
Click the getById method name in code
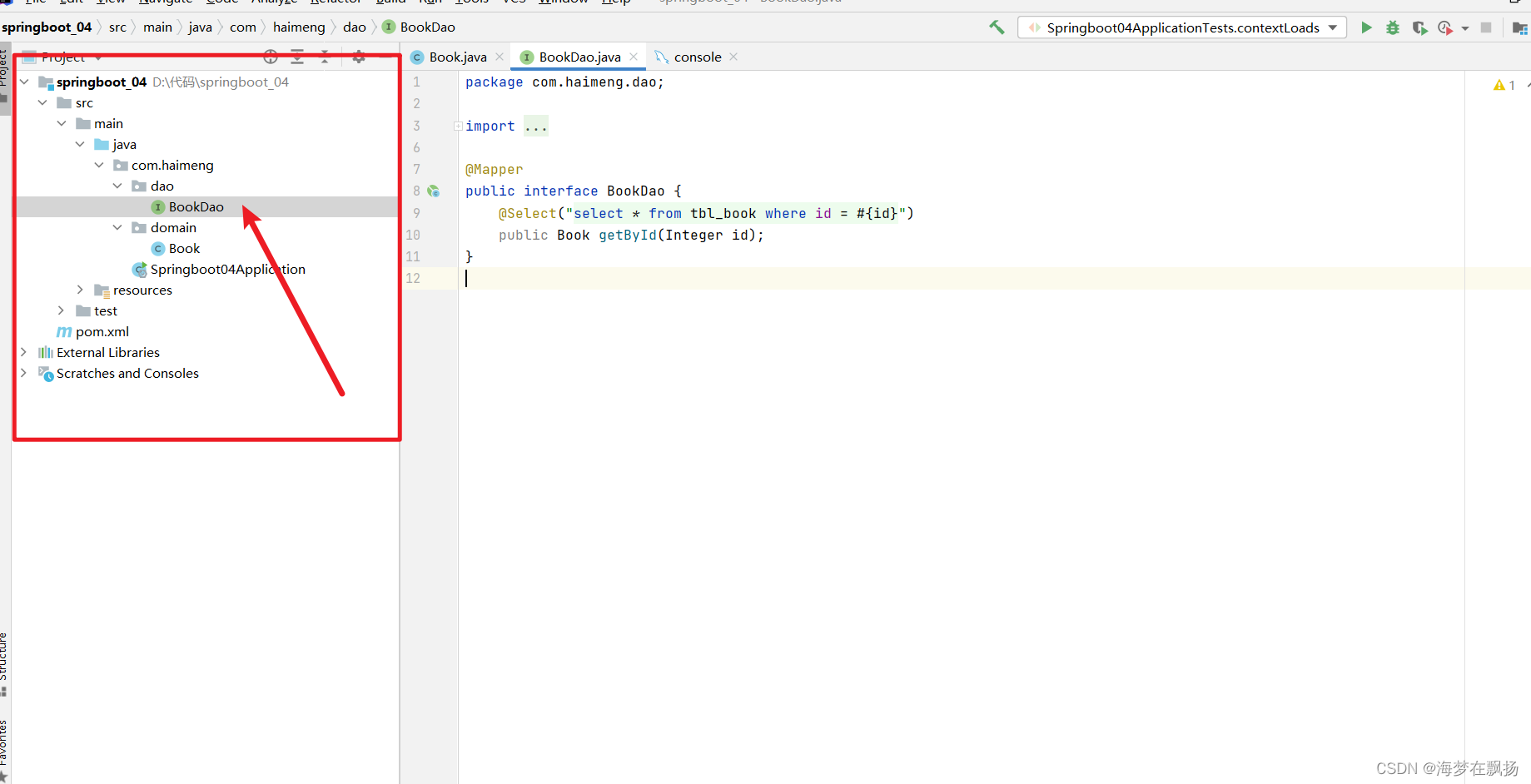click(628, 235)
